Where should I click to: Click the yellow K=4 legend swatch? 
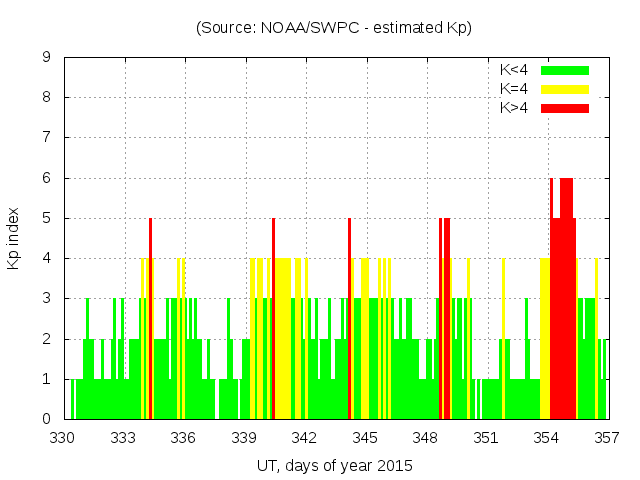point(564,89)
